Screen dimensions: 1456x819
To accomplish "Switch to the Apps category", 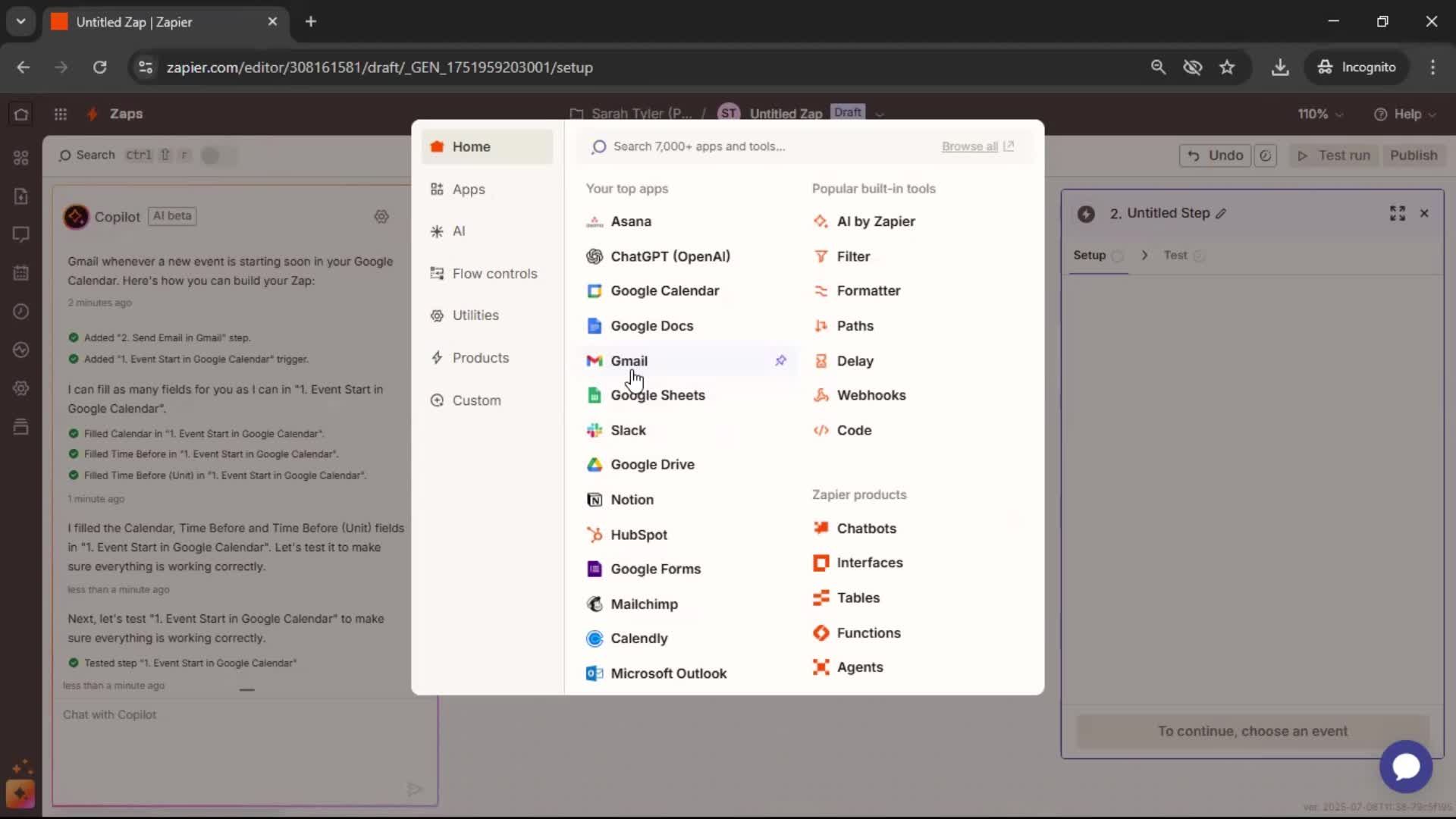I will click(487, 189).
